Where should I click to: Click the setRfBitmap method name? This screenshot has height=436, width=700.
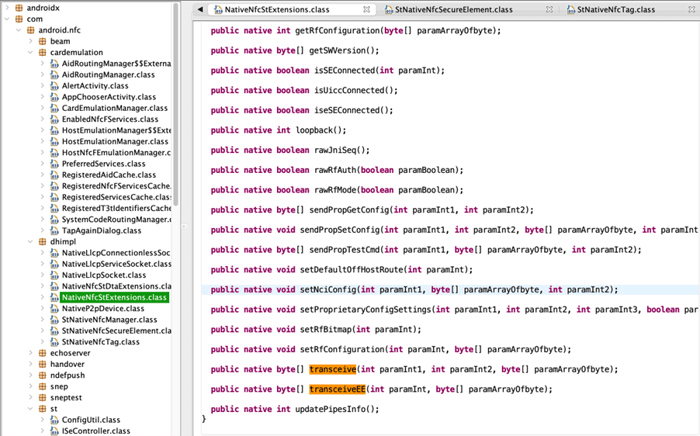pos(325,329)
